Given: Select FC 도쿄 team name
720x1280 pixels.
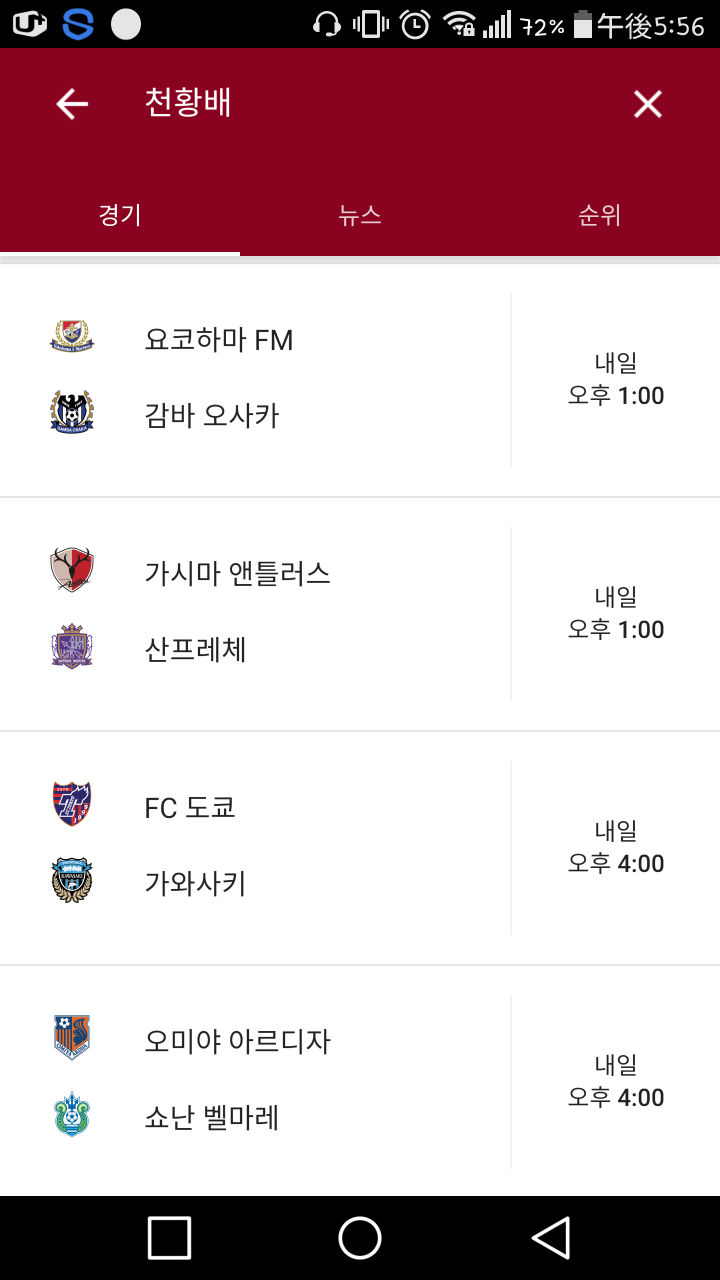Looking at the screenshot, I should pos(190,808).
